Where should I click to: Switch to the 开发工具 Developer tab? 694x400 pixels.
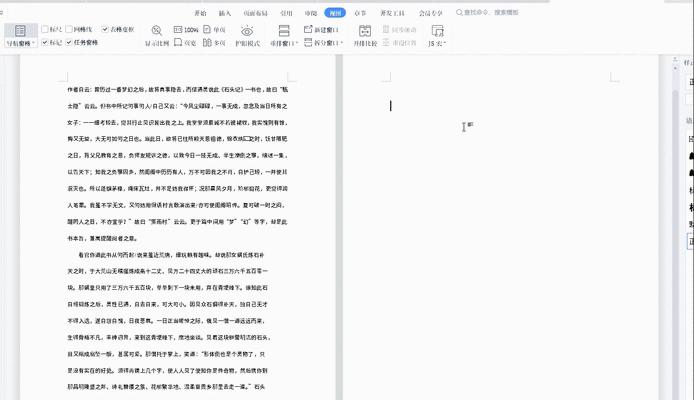point(392,13)
